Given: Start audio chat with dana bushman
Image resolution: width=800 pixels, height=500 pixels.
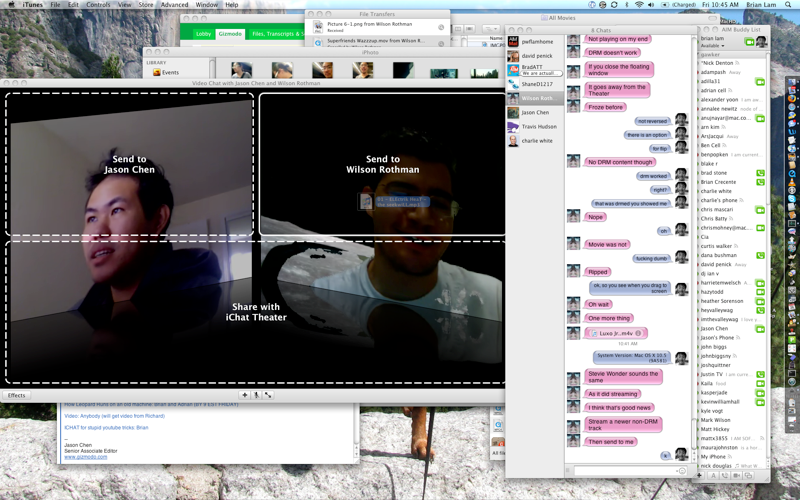Looking at the screenshot, I should pyautogui.click(x=760, y=256).
